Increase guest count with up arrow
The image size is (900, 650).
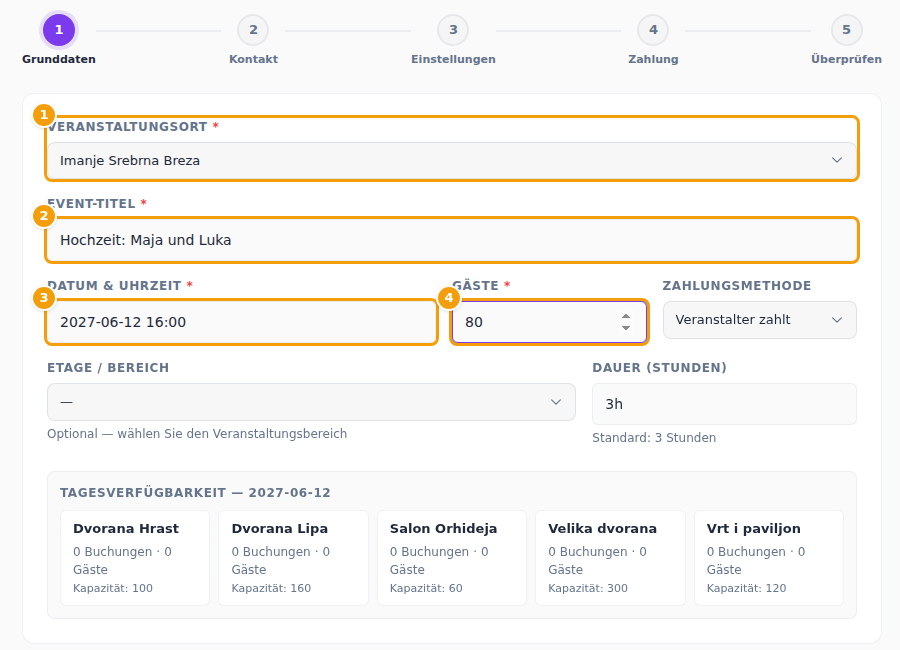[x=626, y=316]
